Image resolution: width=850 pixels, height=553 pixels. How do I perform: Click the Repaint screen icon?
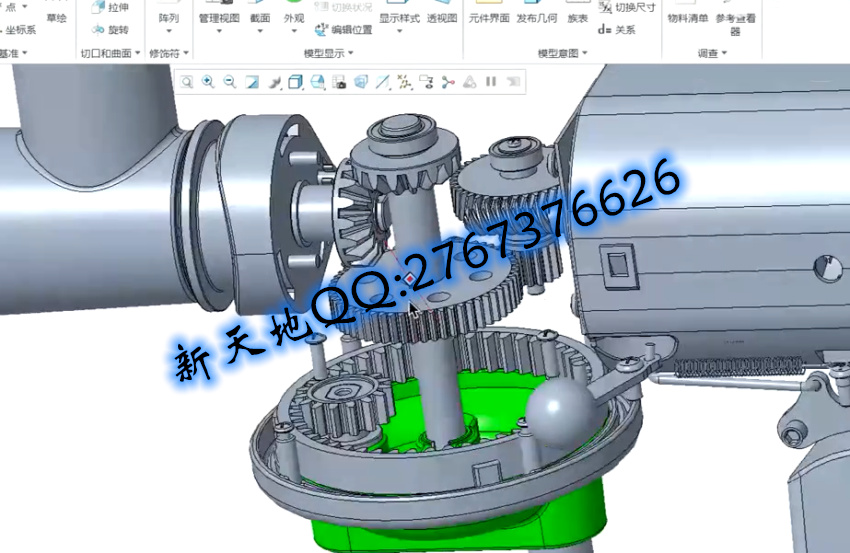click(252, 82)
